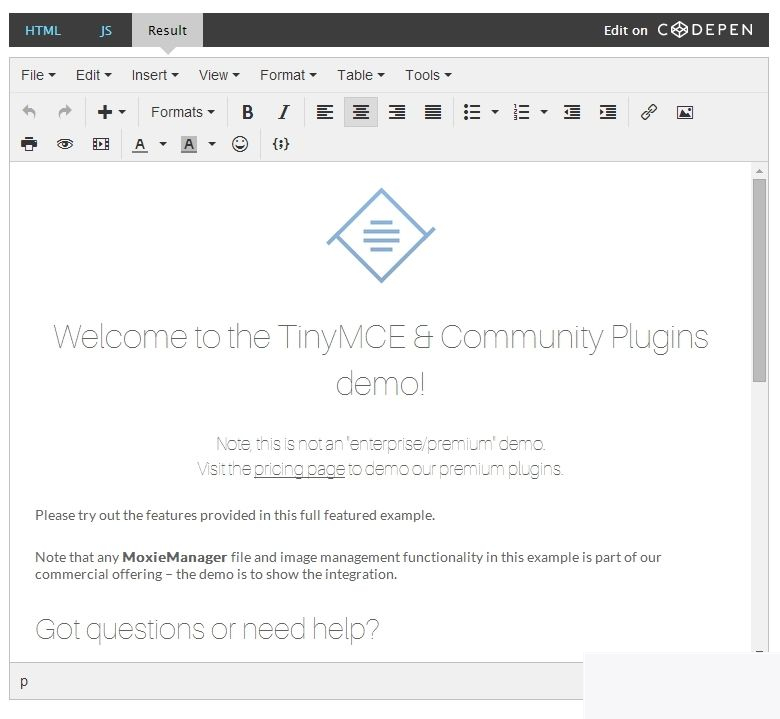
Task: Increase indent of the paragraph
Action: 608,112
